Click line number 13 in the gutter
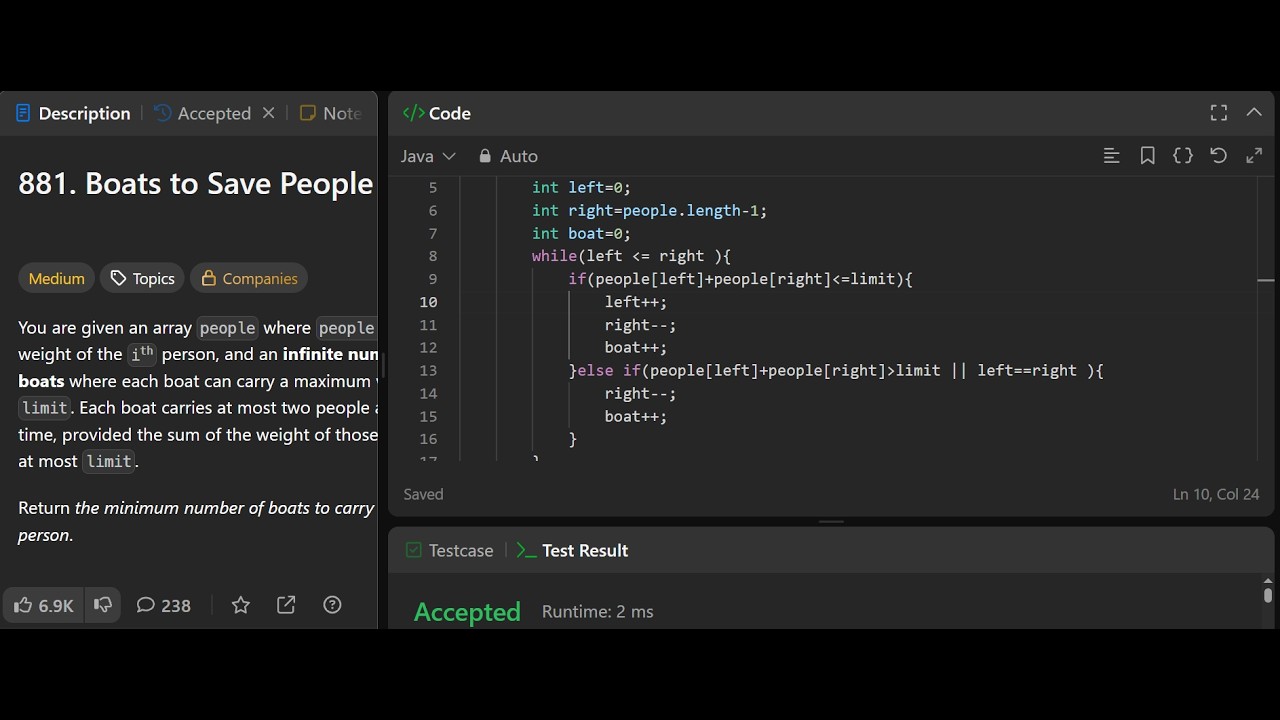The width and height of the screenshot is (1280, 720). [x=428, y=370]
